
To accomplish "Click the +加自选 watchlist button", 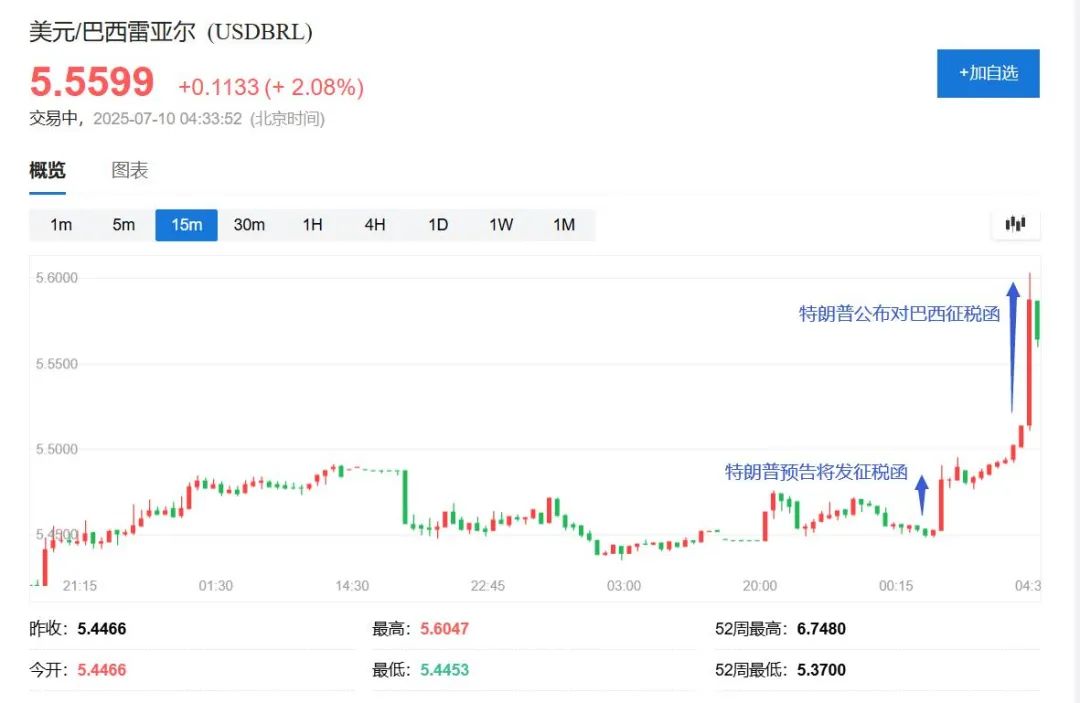I will click(x=988, y=73).
